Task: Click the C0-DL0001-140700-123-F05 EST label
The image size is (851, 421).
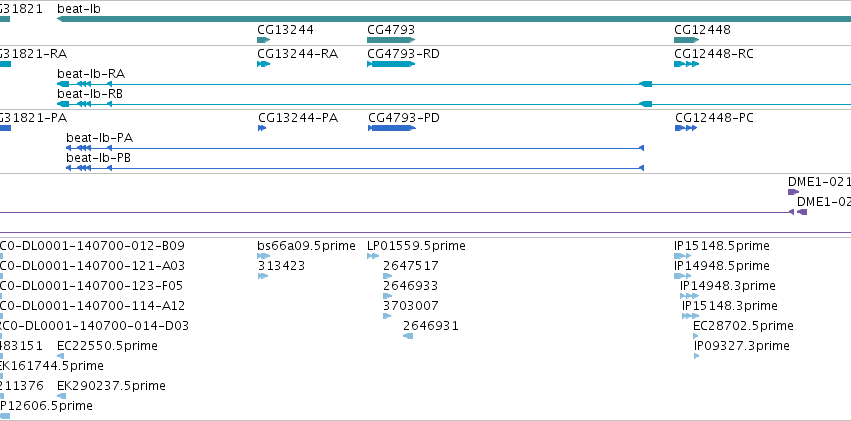Action: (x=92, y=286)
